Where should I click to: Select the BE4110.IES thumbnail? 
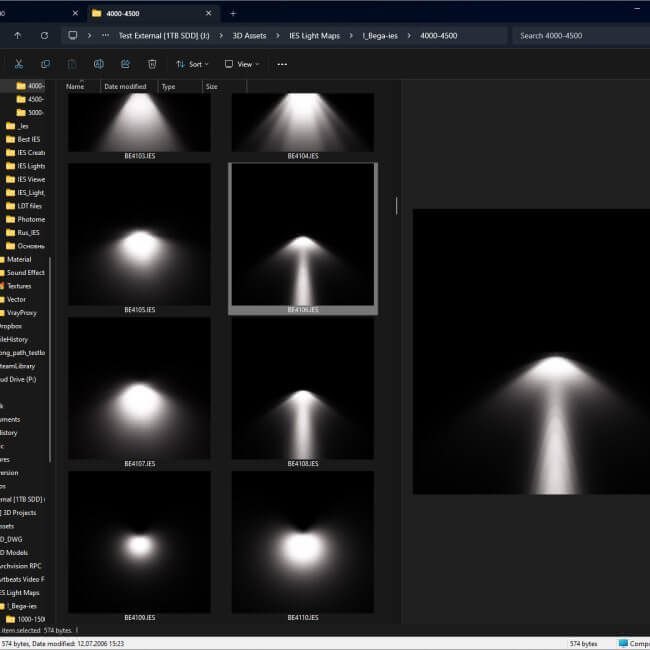click(303, 546)
